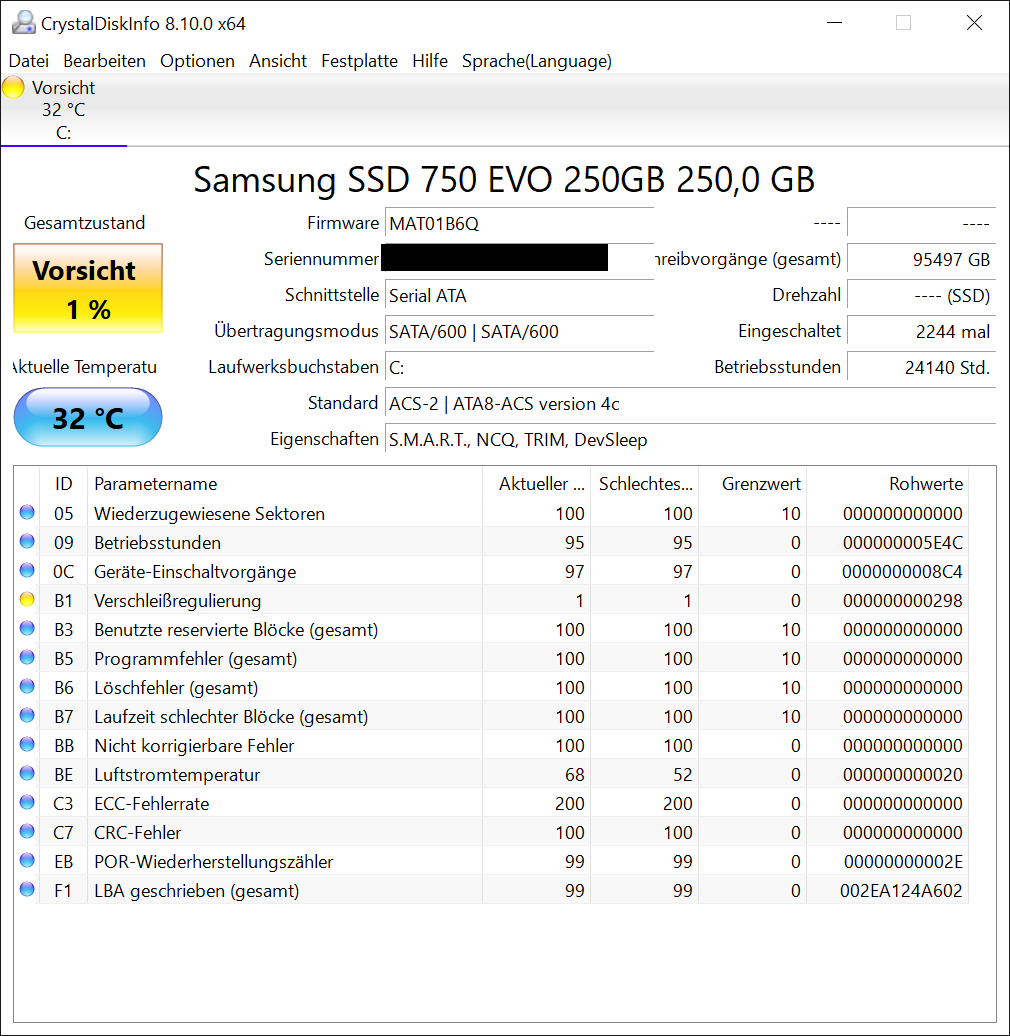The width and height of the screenshot is (1010, 1036).
Task: Click the Grenzwert column header
Action: pos(752,484)
